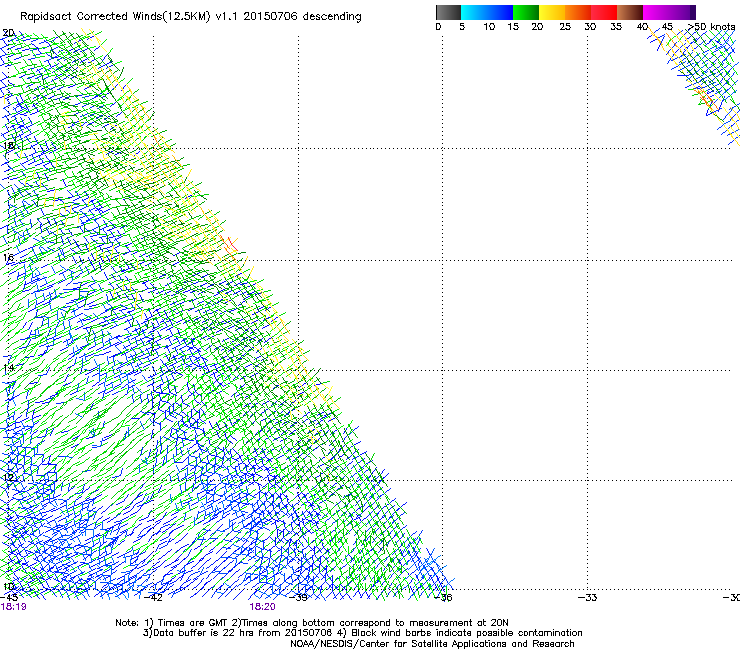
Task: Click the red 30-35 knots color band
Action: point(604,12)
